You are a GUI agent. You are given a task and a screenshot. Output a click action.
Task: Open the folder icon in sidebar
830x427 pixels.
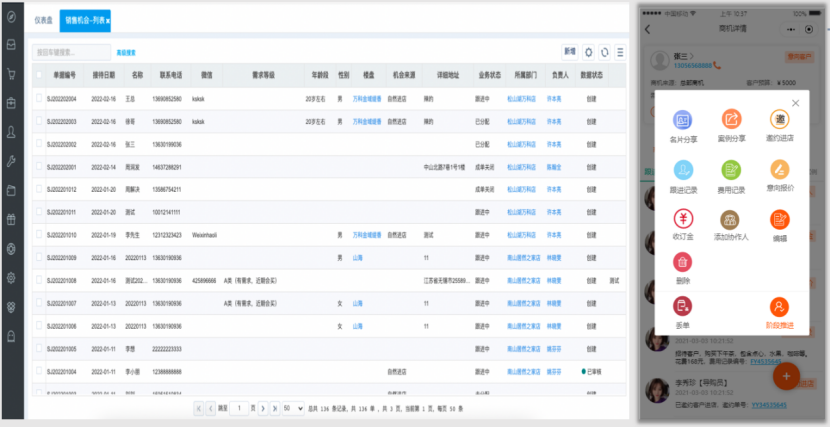(11, 190)
